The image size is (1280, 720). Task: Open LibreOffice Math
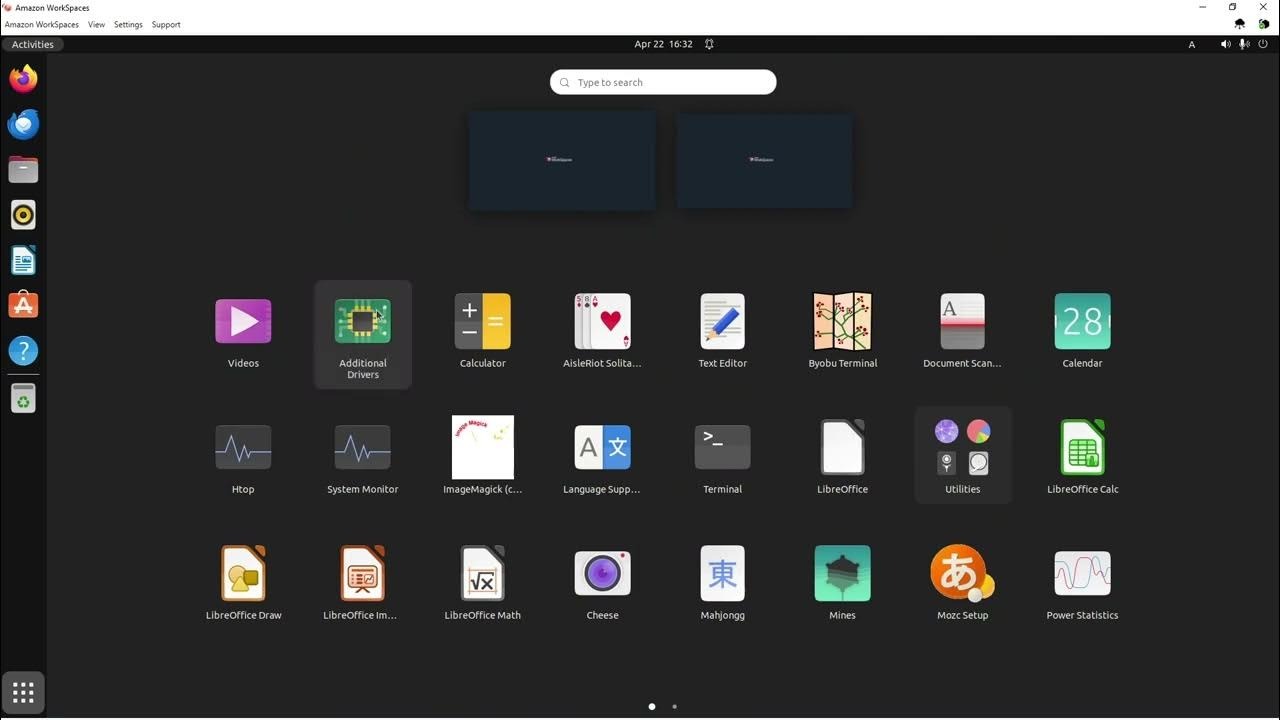(483, 574)
